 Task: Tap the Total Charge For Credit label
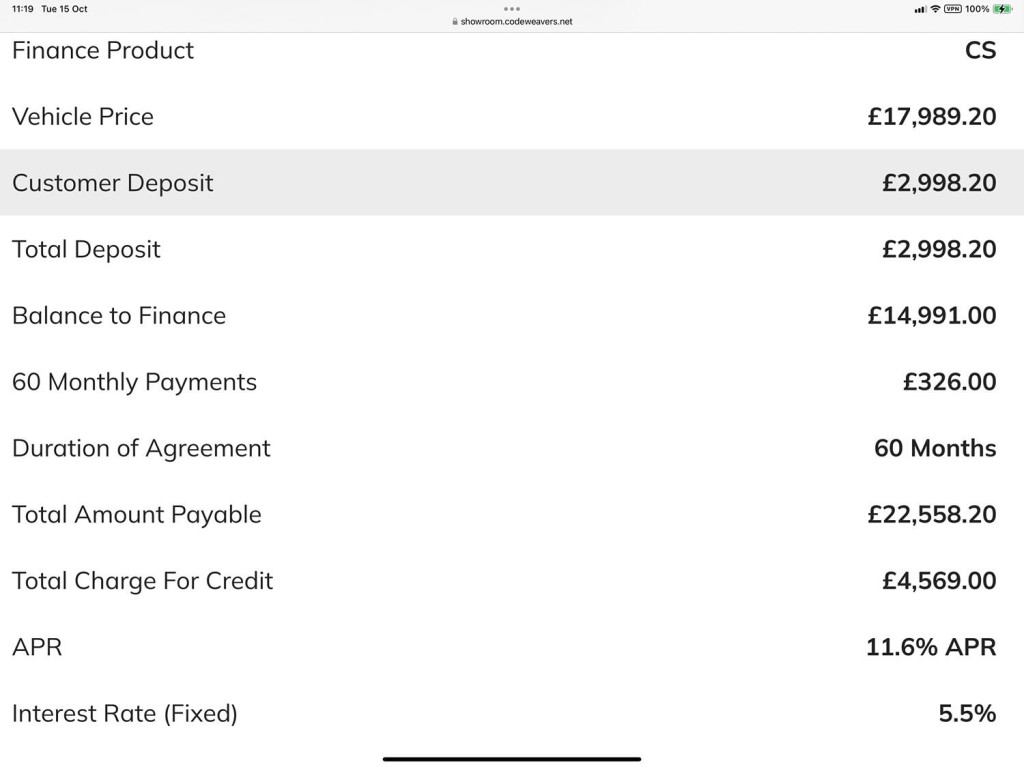tap(142, 581)
